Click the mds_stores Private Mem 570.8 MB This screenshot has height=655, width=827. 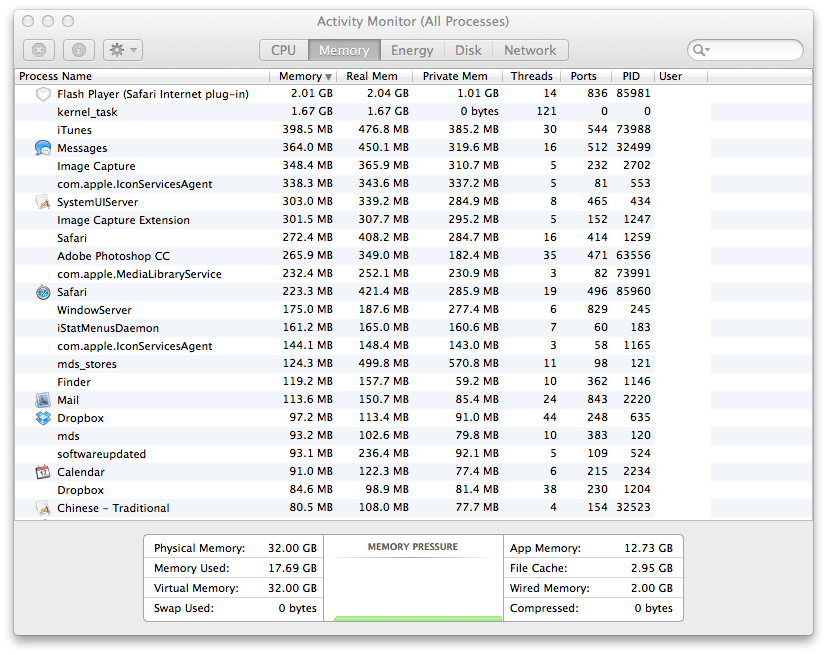473,363
